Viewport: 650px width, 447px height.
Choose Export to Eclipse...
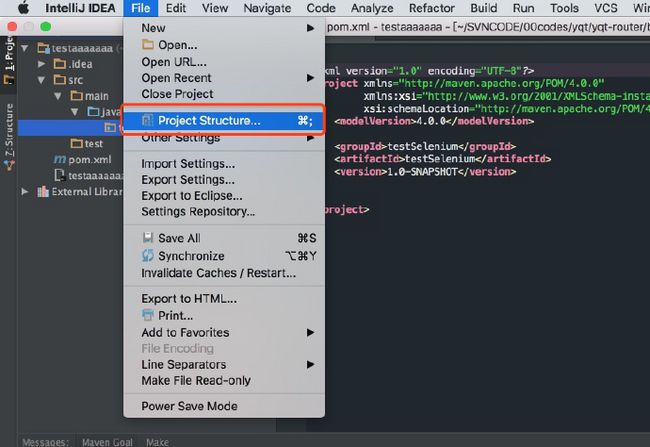coord(224,196)
